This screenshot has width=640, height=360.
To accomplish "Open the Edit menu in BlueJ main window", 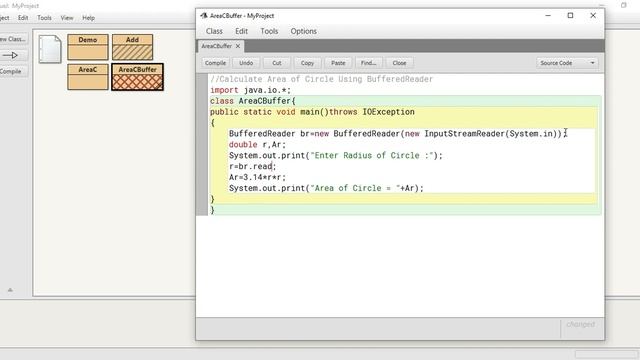I will coord(23,18).
